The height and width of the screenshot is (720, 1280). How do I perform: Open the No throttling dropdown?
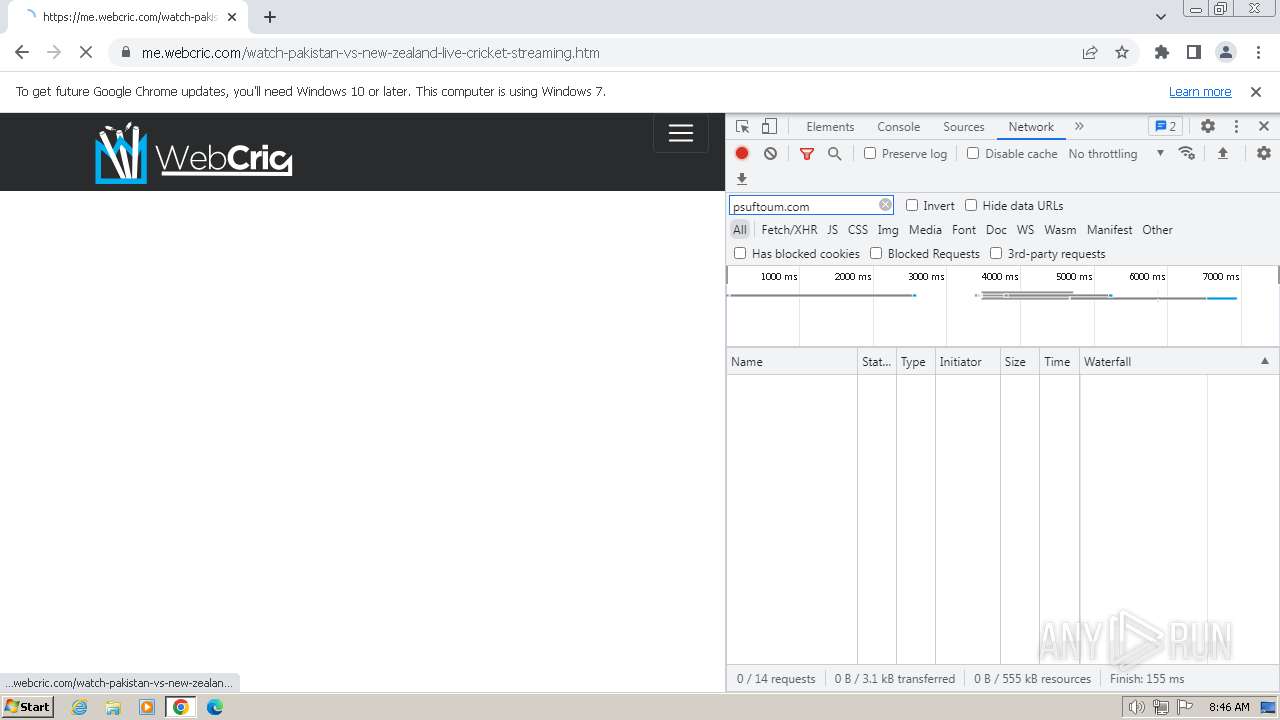point(1116,153)
